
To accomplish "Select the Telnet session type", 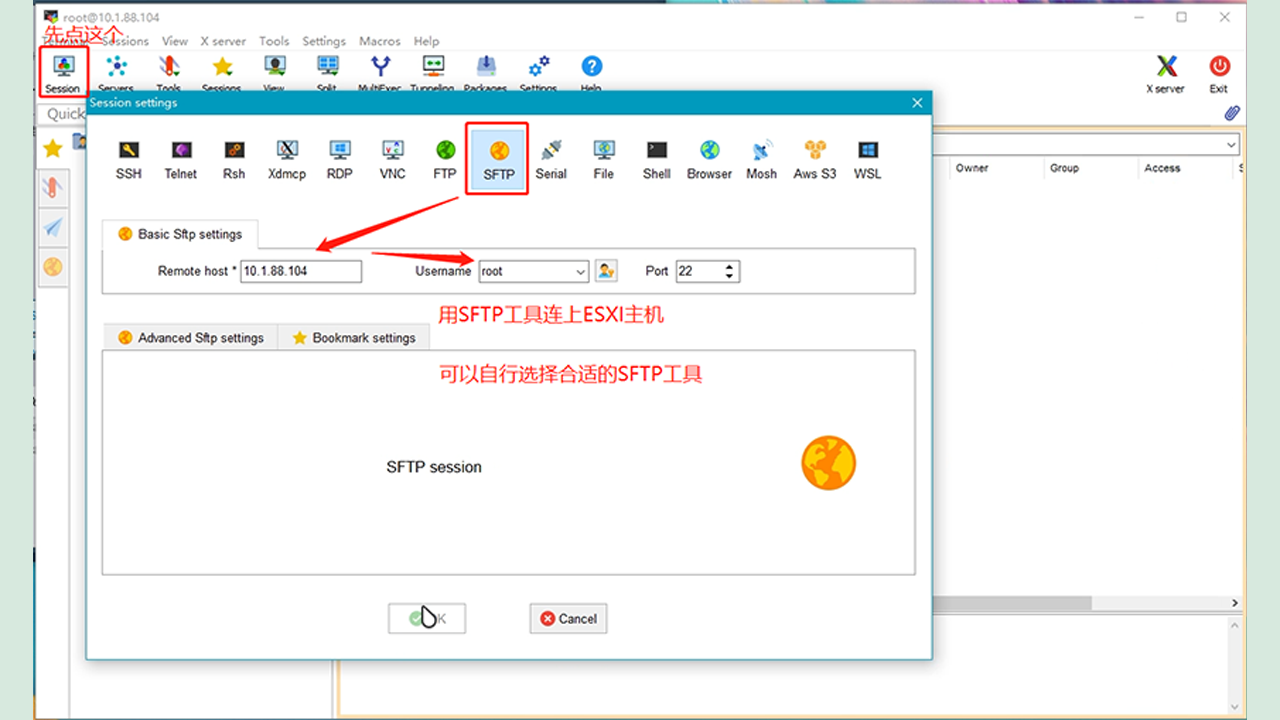I will [181, 160].
